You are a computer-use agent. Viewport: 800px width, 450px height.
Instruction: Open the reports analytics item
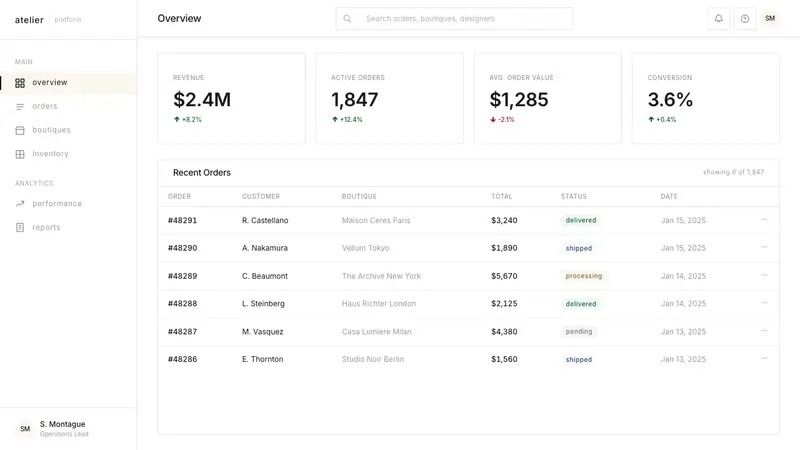point(68,228)
